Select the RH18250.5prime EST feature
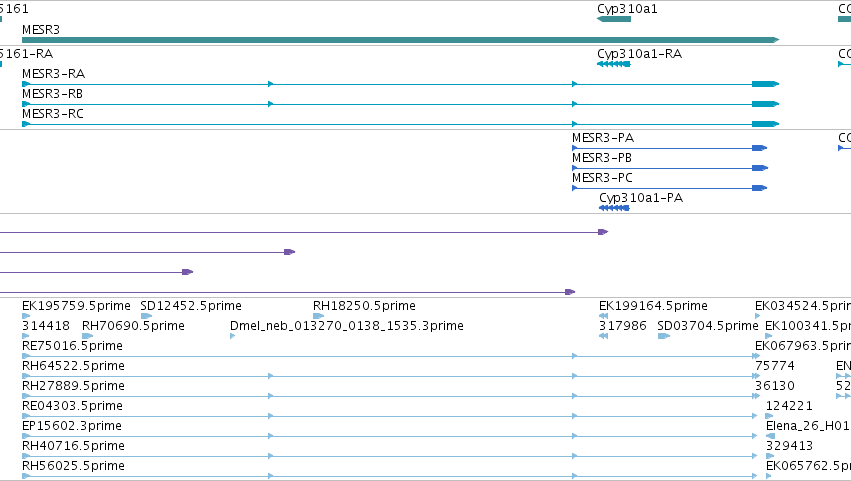Viewport: 851px width, 481px height. coord(319,316)
